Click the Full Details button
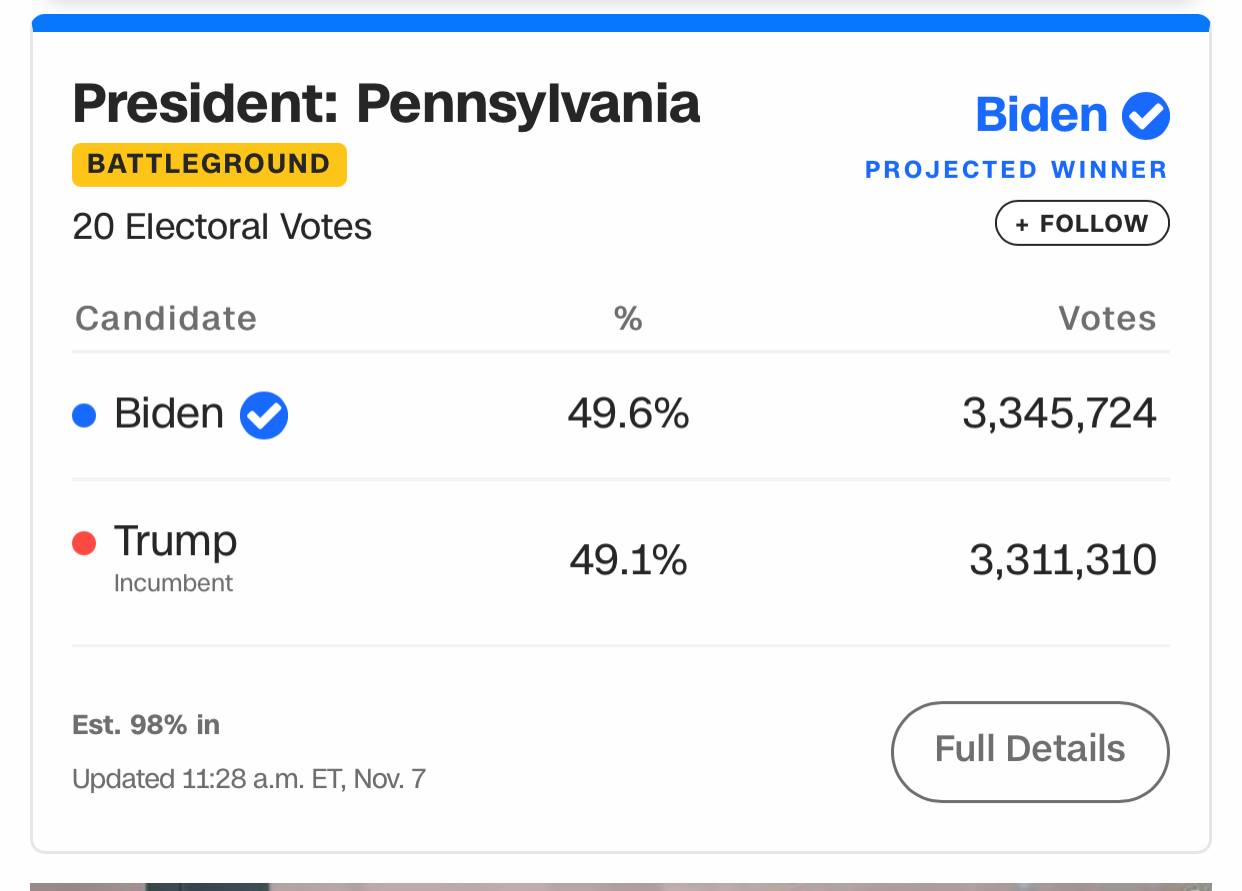This screenshot has width=1242, height=891. (x=1029, y=750)
